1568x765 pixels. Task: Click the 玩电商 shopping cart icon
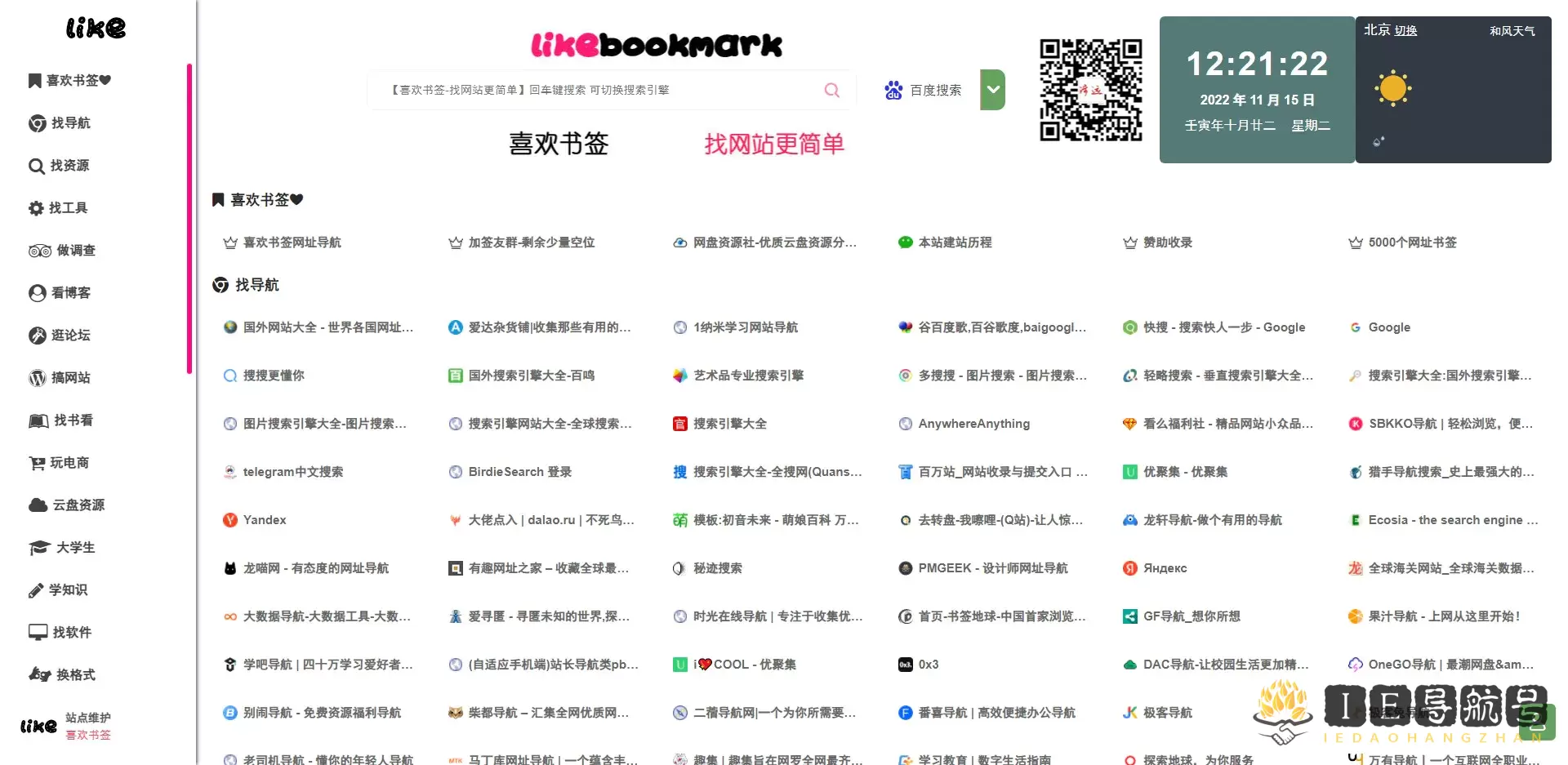point(36,462)
